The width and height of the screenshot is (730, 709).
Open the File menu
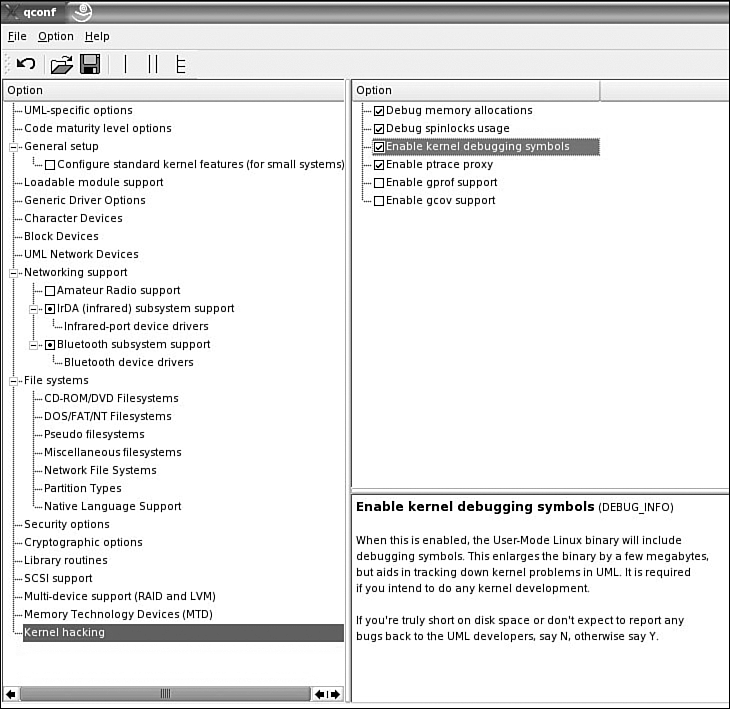(x=17, y=36)
